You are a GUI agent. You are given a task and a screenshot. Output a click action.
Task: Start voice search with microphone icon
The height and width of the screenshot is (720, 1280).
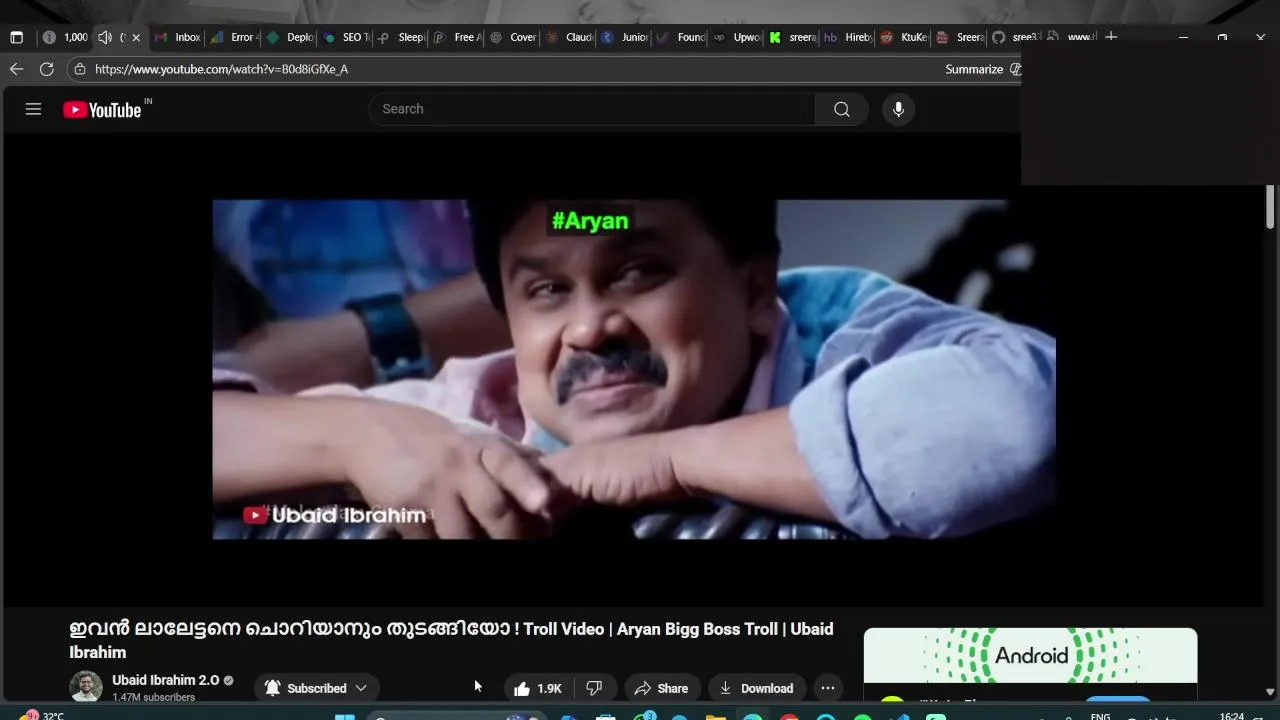(x=898, y=109)
